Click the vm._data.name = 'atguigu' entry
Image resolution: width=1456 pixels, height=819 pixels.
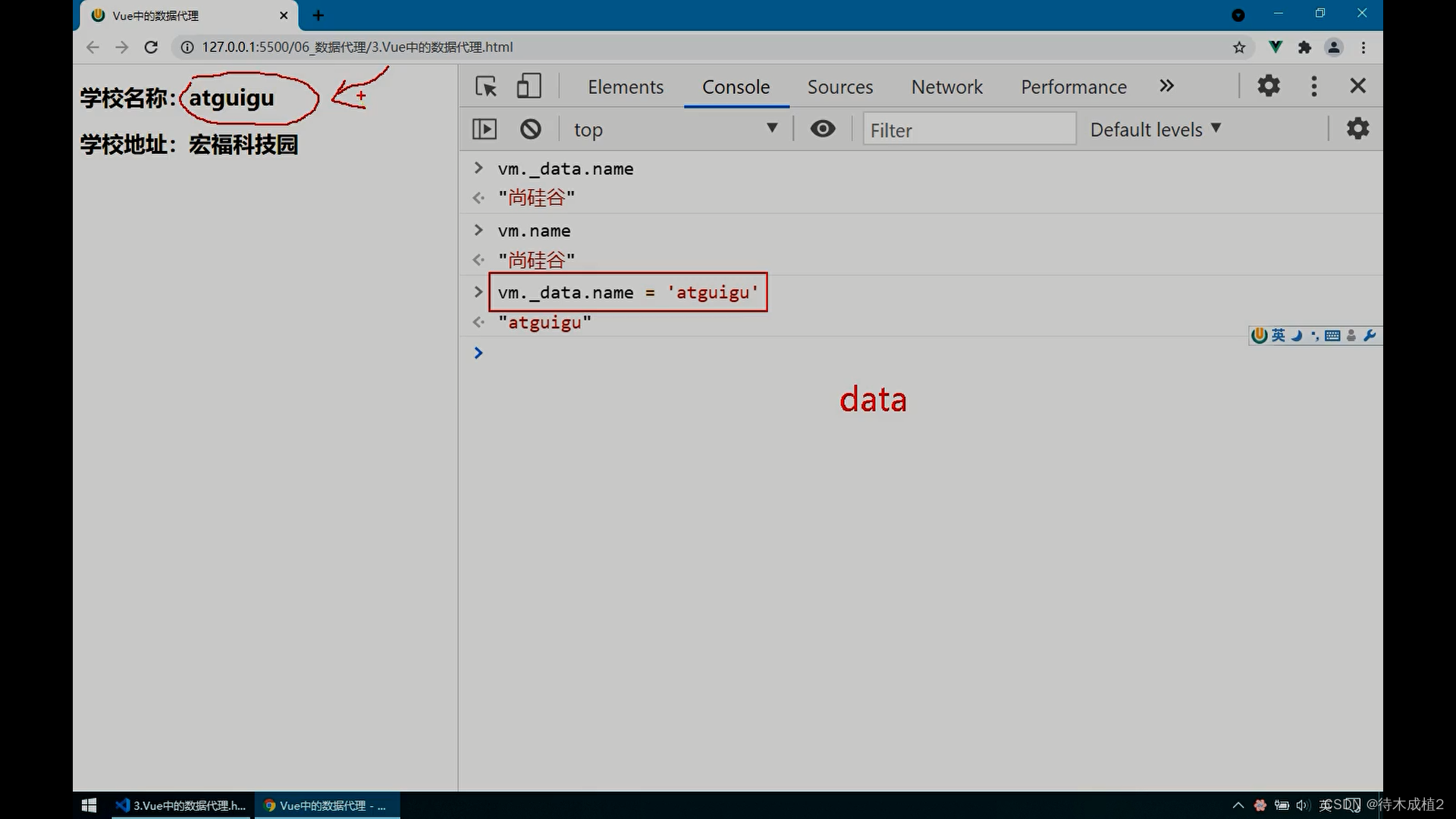628,292
